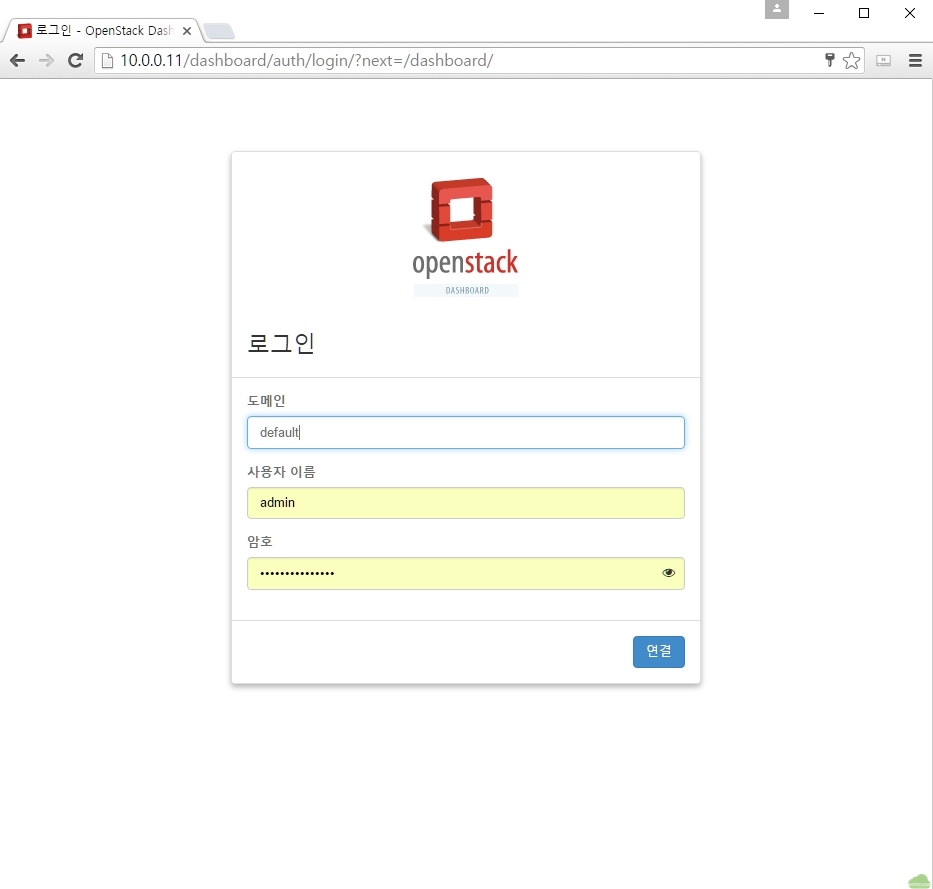Maximize the browser window
The height and width of the screenshot is (889, 933).
[864, 12]
